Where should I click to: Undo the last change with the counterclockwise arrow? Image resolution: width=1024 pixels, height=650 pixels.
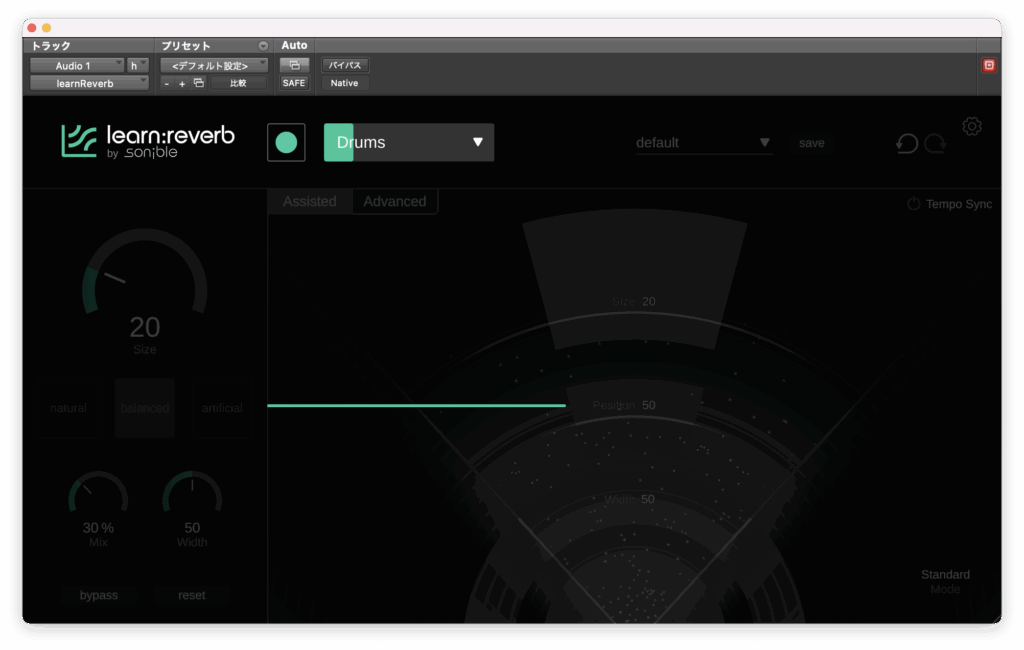[x=907, y=143]
